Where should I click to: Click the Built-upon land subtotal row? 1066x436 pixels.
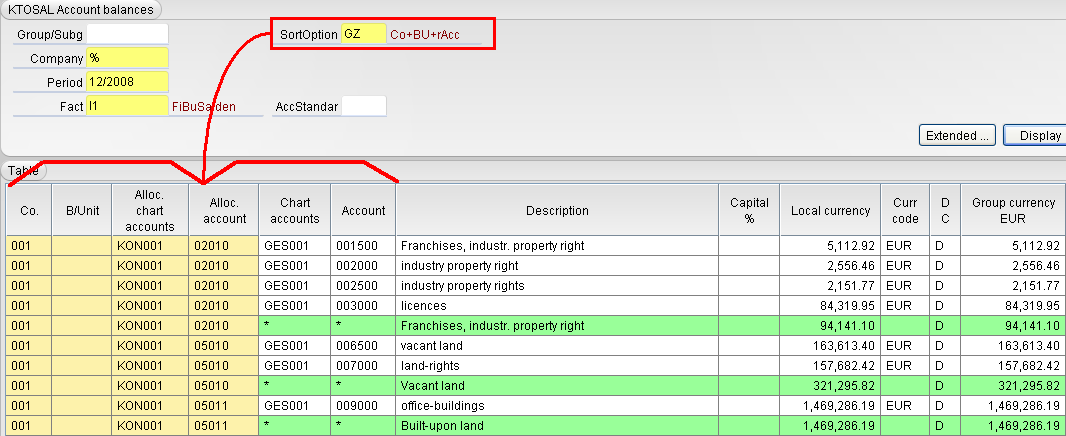[x=535, y=426]
